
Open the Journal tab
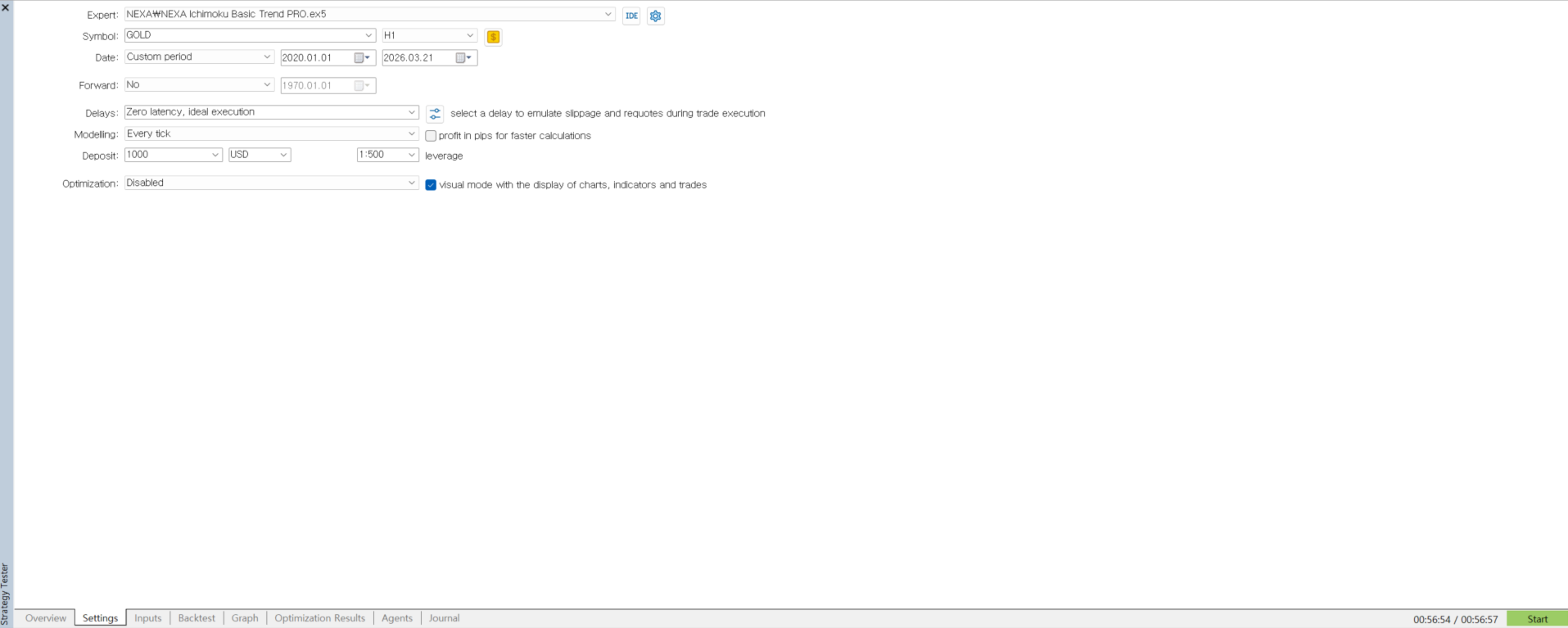(445, 618)
